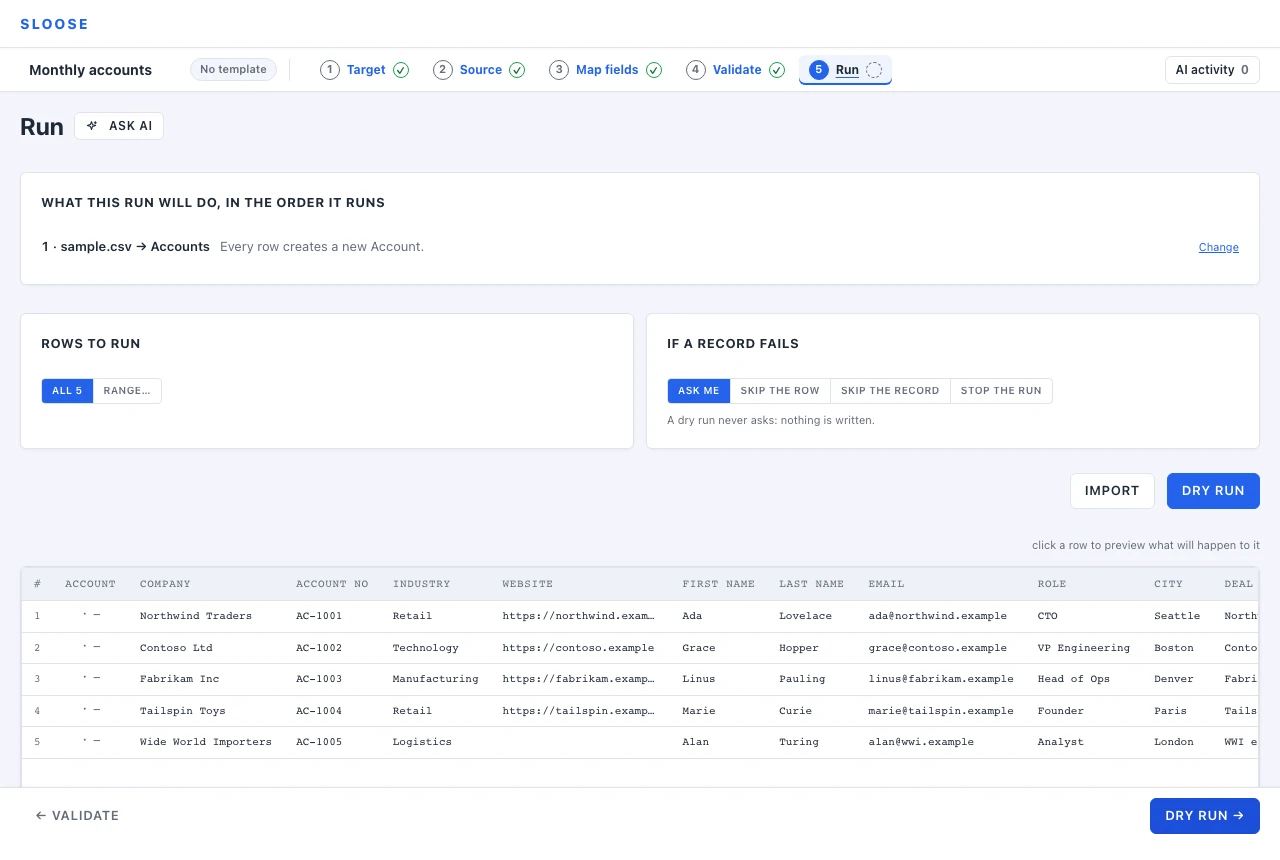
Task: Choose SKIP THE RECORD option
Action: [890, 391]
